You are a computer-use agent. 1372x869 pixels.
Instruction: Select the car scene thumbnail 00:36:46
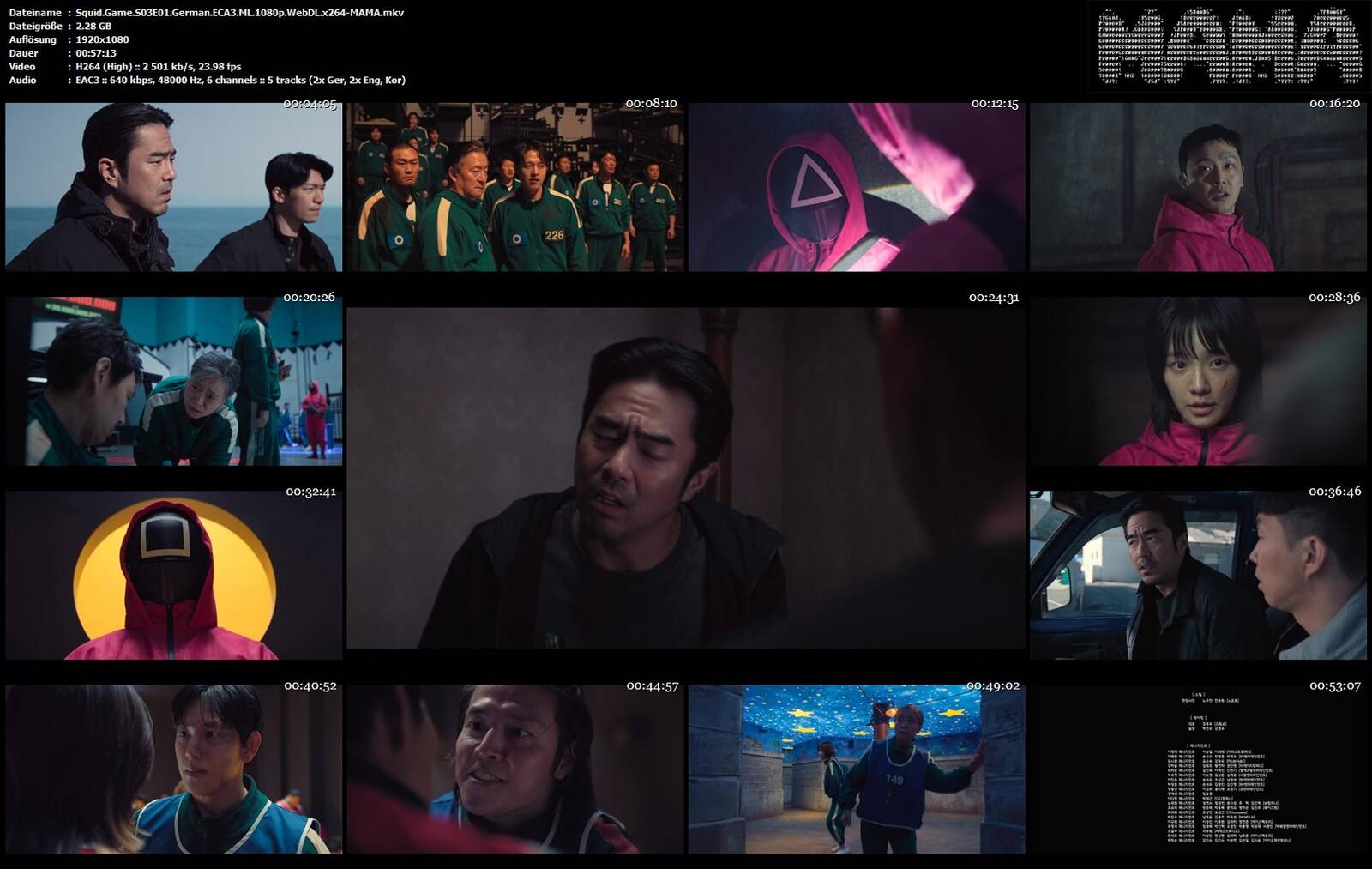coord(1198,576)
